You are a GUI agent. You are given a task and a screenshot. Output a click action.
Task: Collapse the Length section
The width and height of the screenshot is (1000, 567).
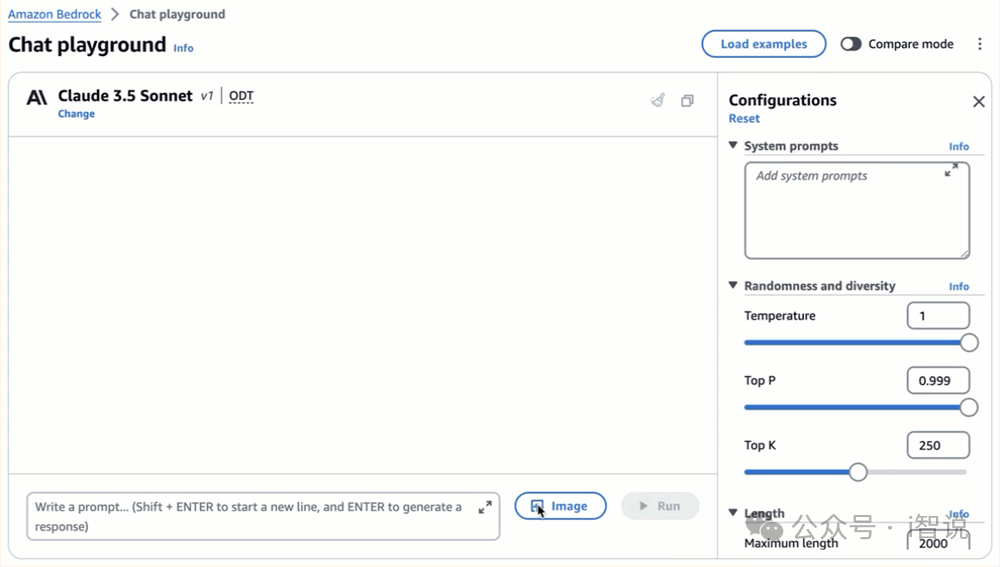pos(734,513)
